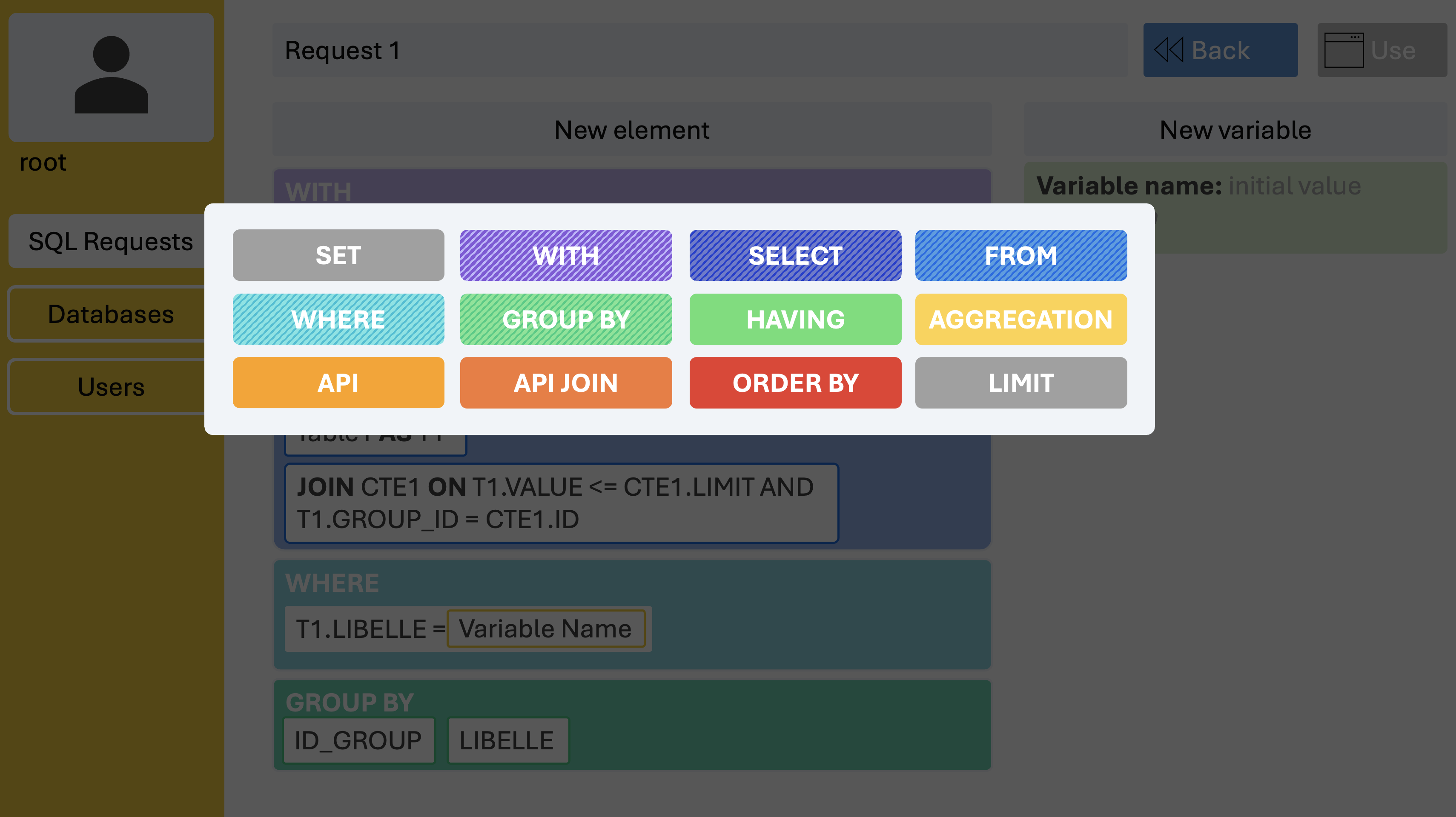Choose the SET element button
1456x817 pixels.
click(x=338, y=255)
